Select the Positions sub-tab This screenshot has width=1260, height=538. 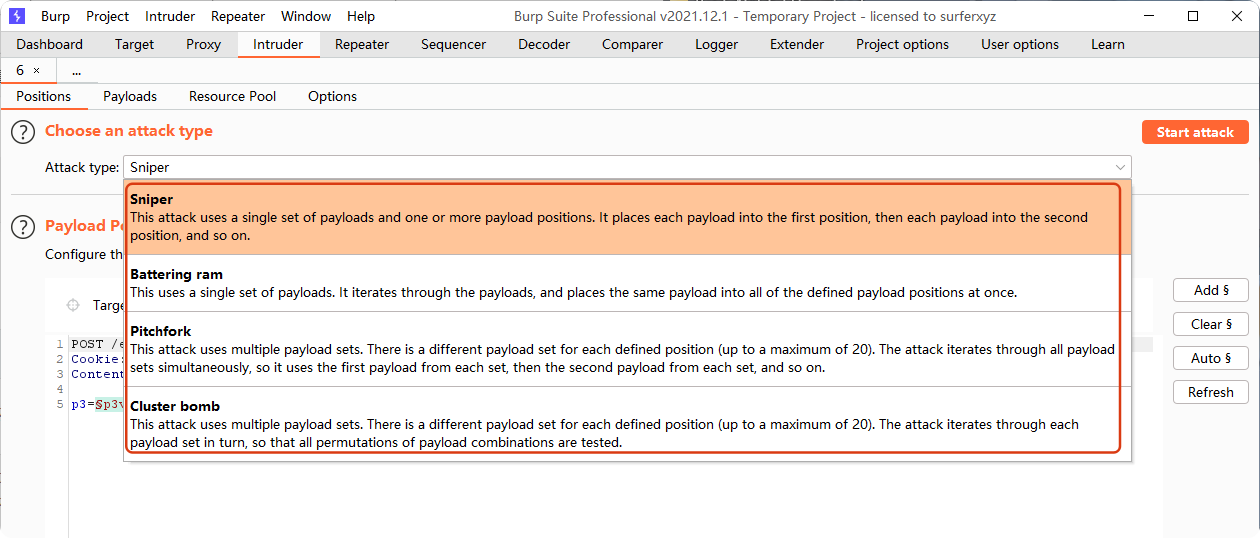(x=44, y=96)
